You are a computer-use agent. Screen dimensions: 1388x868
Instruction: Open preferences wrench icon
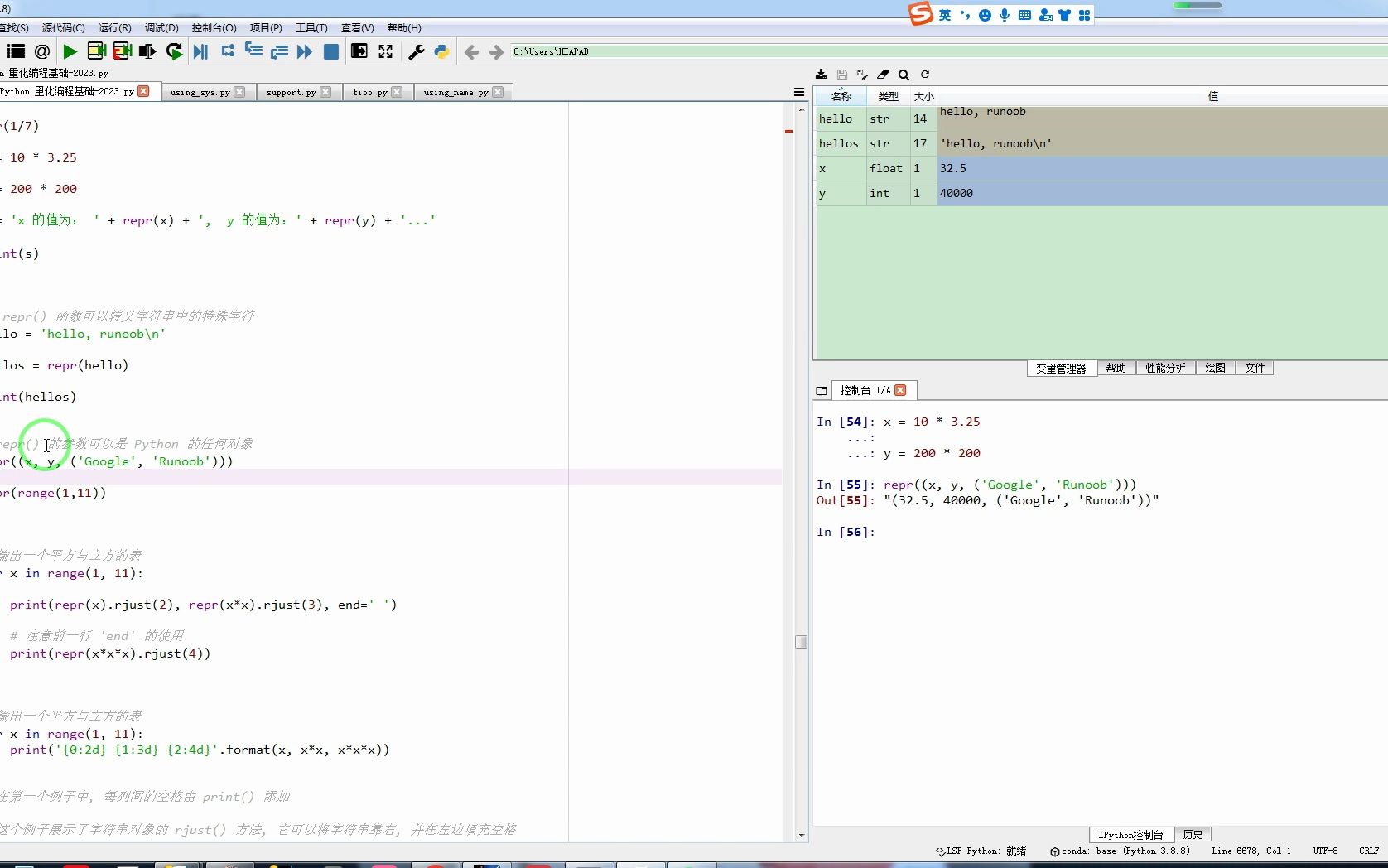coord(417,51)
